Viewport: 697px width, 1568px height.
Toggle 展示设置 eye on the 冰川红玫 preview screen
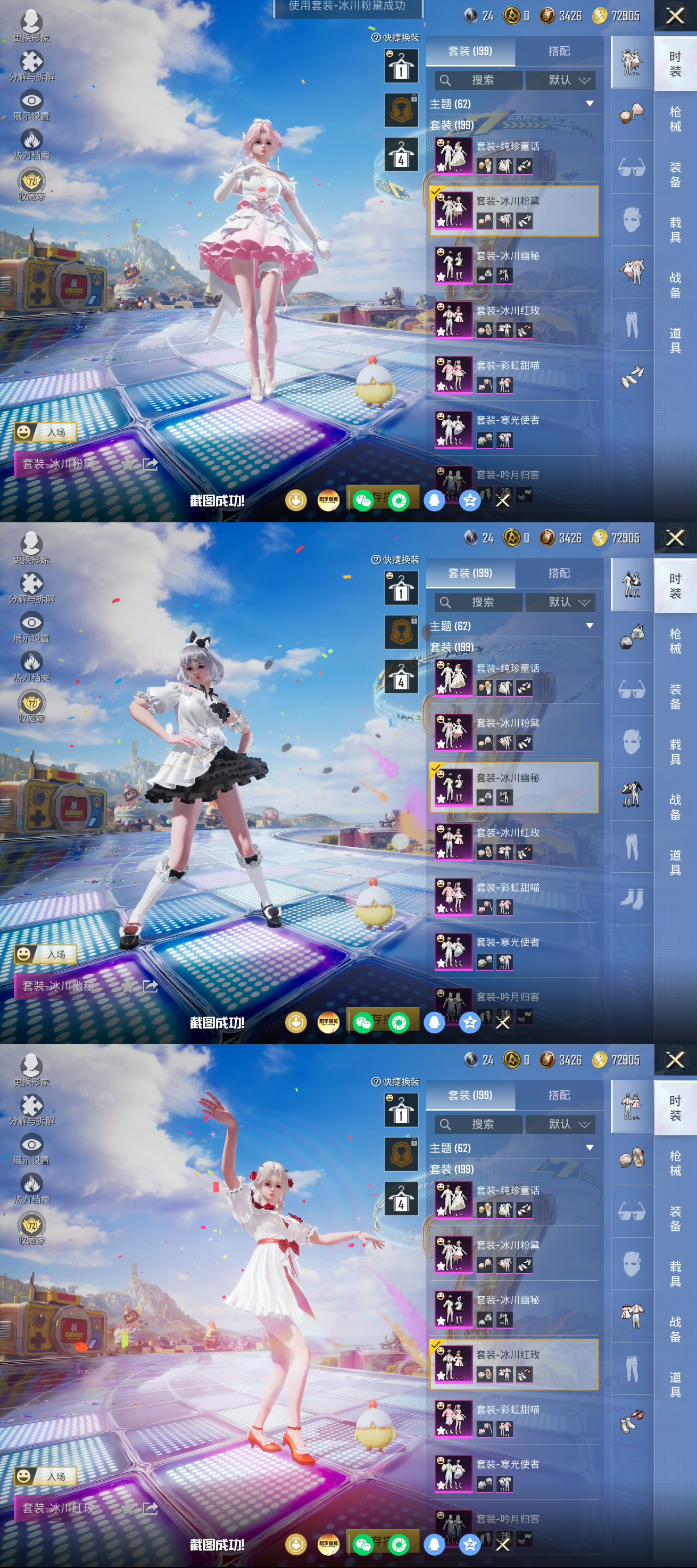coord(31,1149)
